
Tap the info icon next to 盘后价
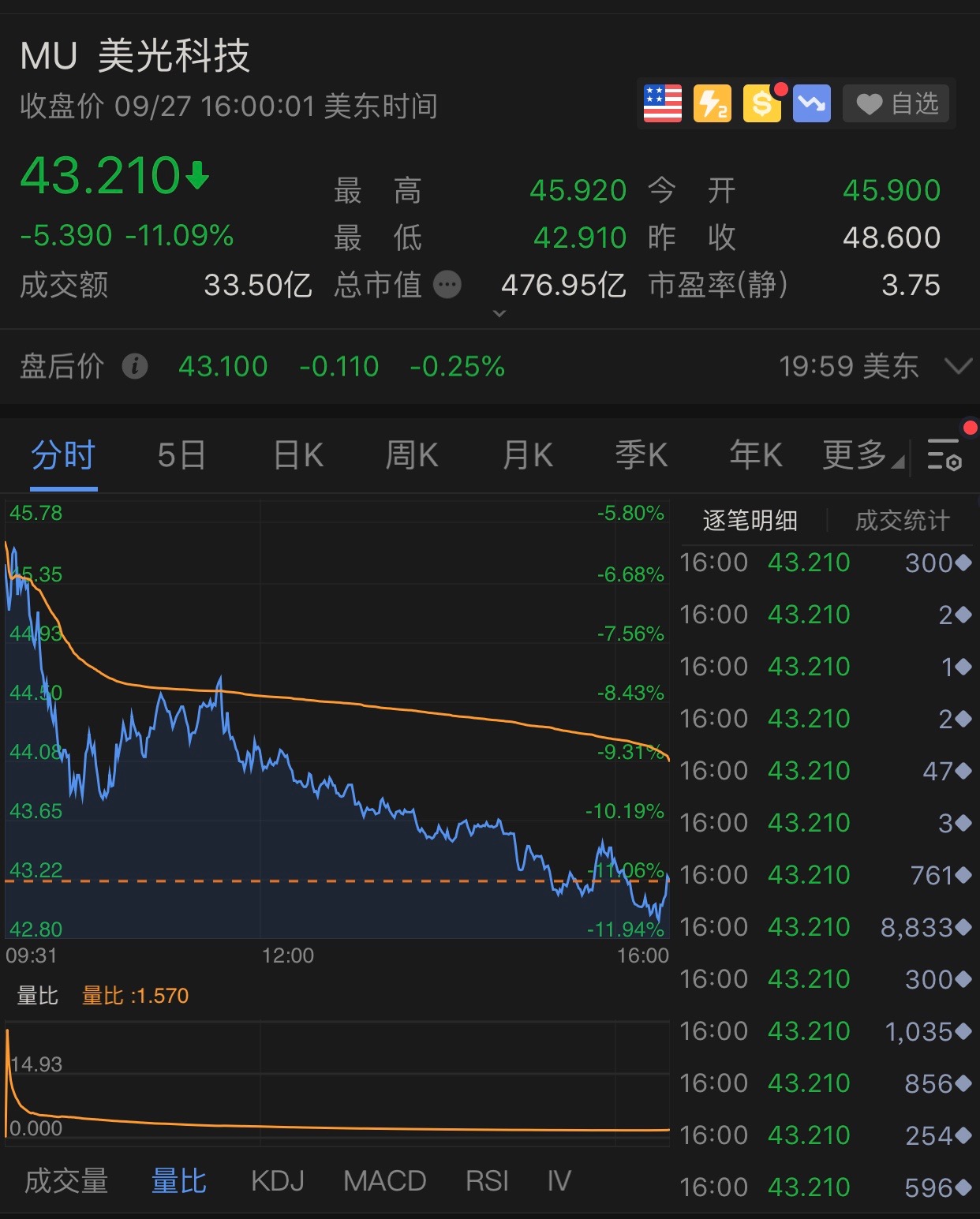135,366
